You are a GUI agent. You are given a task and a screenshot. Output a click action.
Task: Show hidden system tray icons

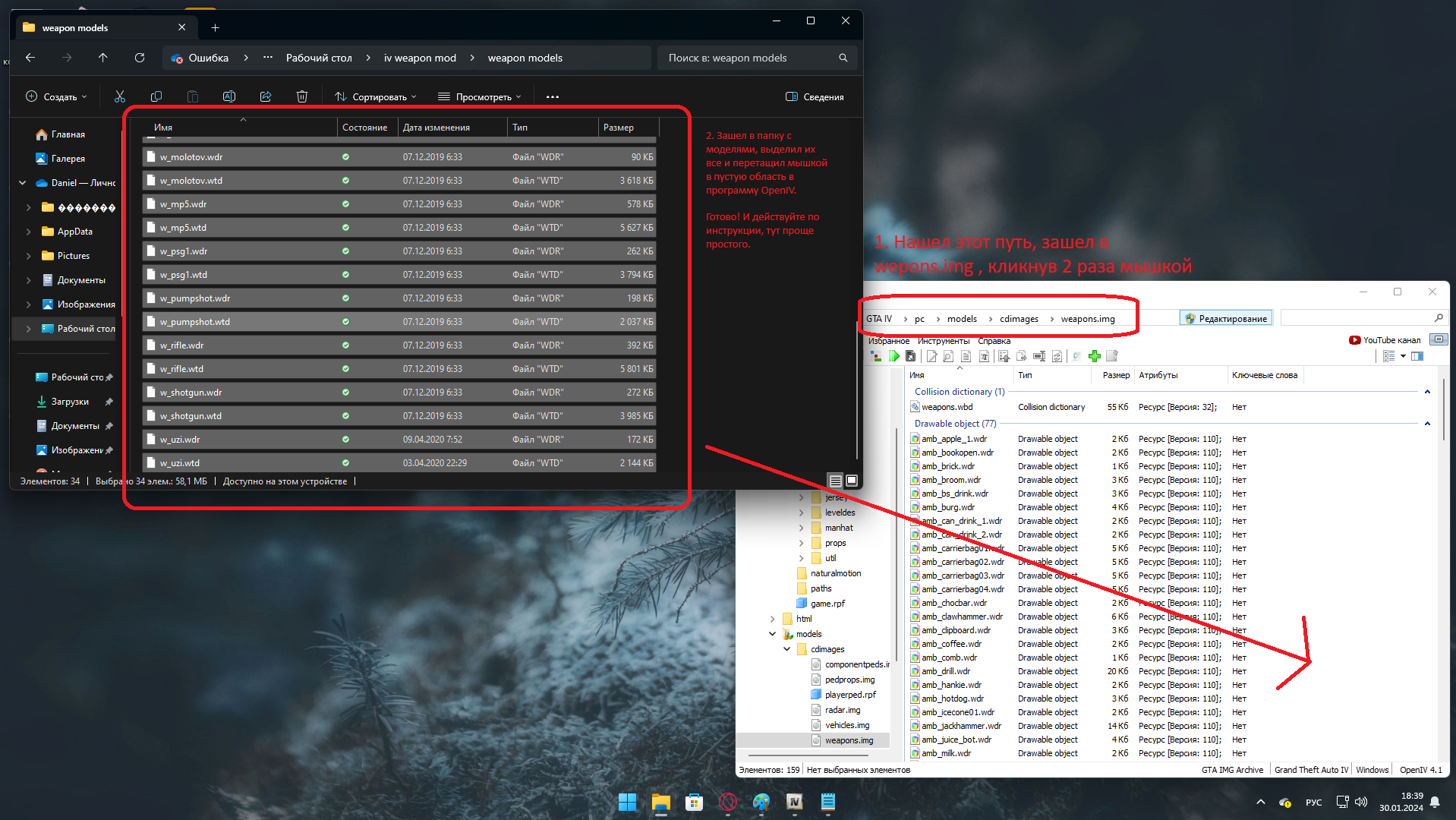coord(1261,802)
